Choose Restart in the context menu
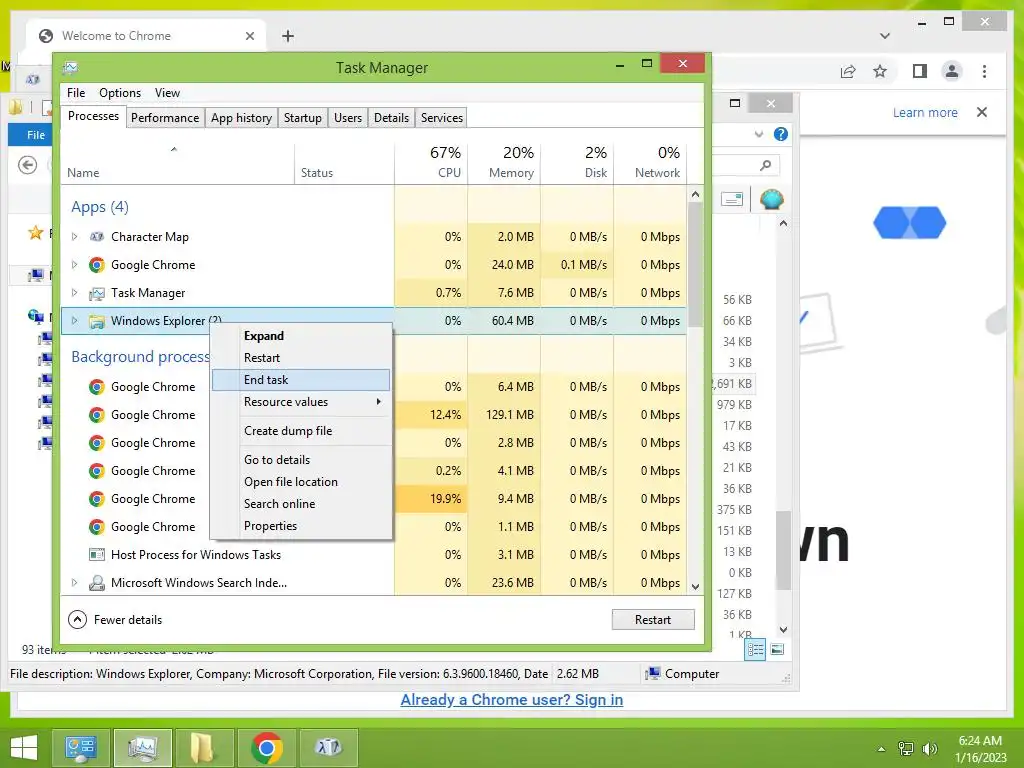This screenshot has height=768, width=1024. [x=301, y=358]
